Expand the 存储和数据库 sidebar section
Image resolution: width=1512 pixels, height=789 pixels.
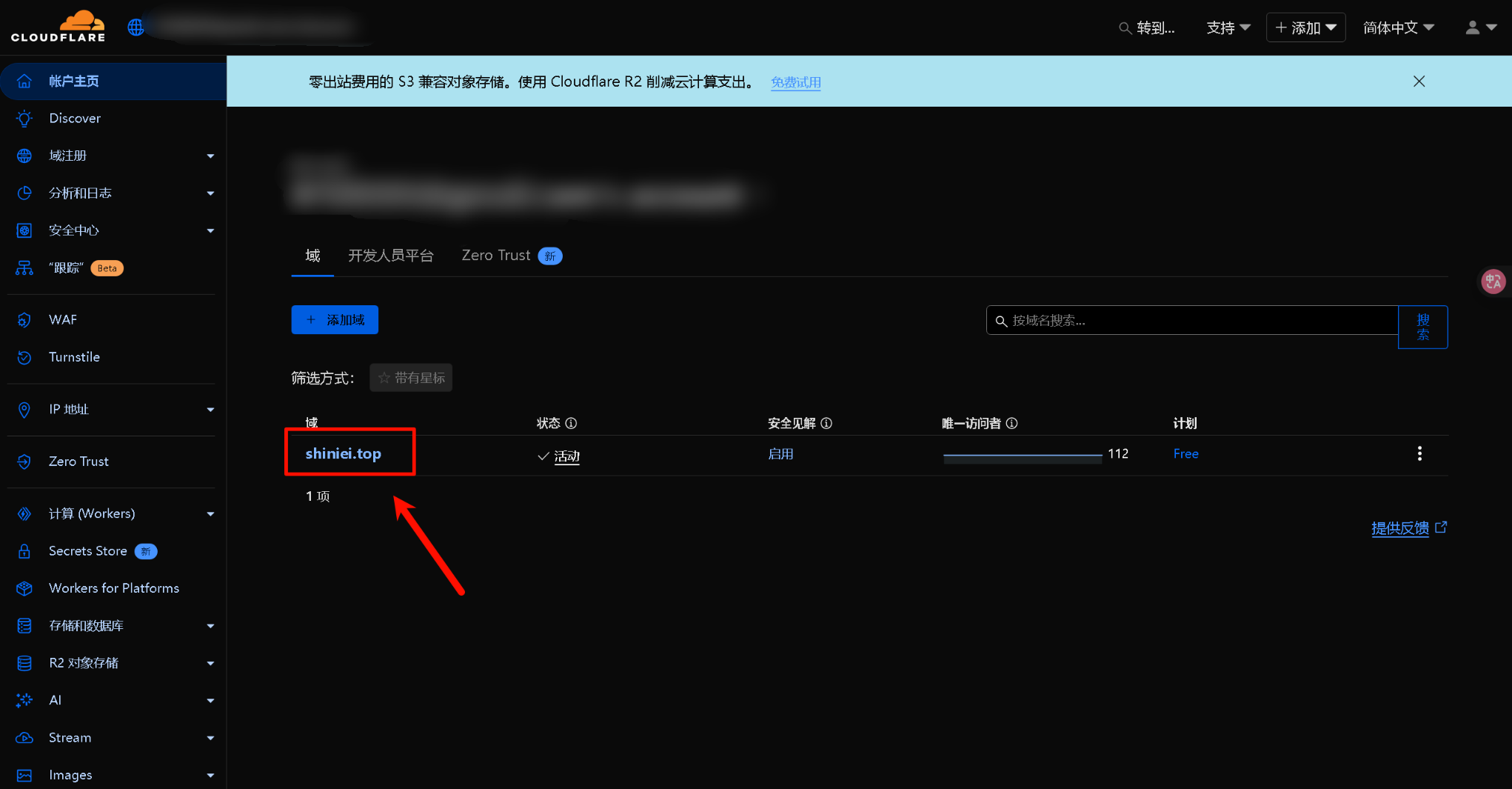[x=210, y=626]
